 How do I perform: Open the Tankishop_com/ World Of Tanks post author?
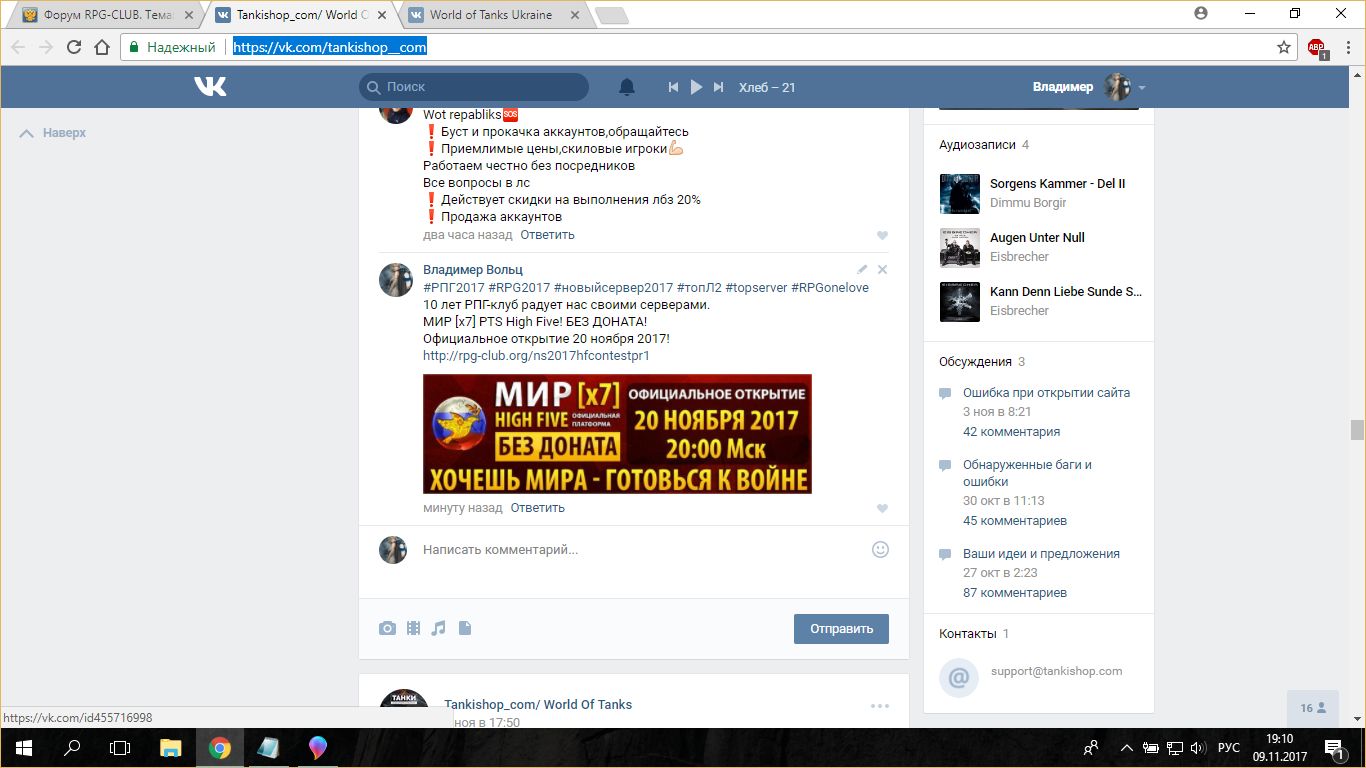(x=538, y=705)
